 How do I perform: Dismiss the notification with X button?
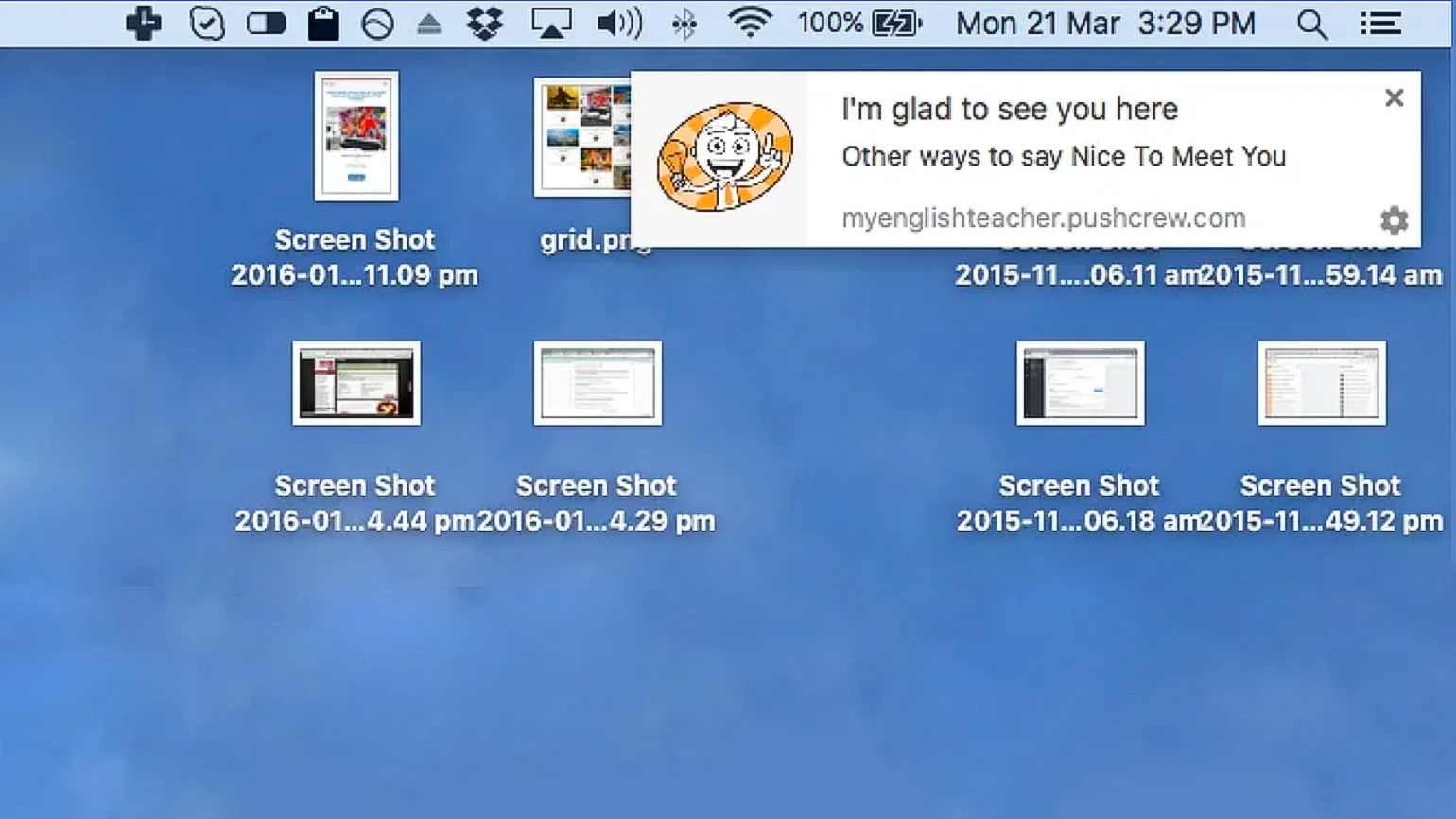(x=1394, y=97)
